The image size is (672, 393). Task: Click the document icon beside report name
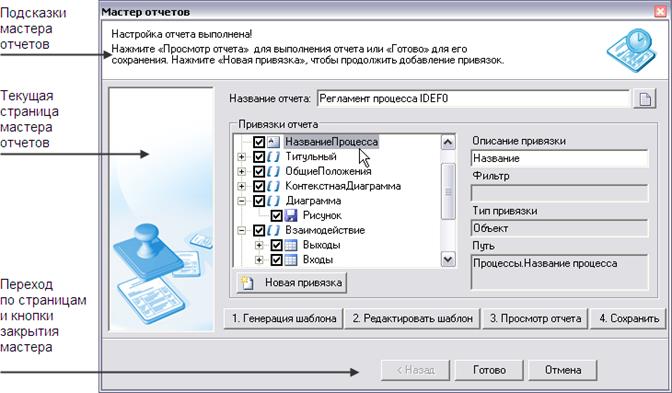tap(645, 99)
